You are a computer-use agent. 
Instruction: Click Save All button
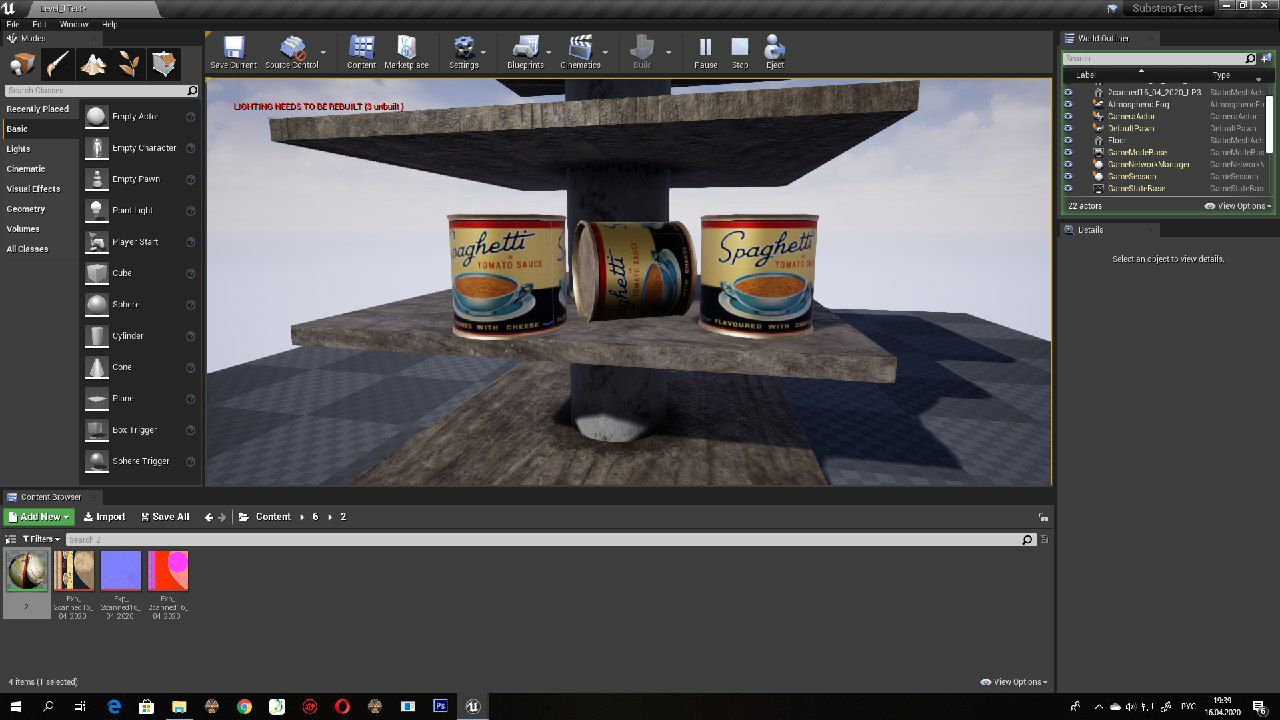click(165, 517)
